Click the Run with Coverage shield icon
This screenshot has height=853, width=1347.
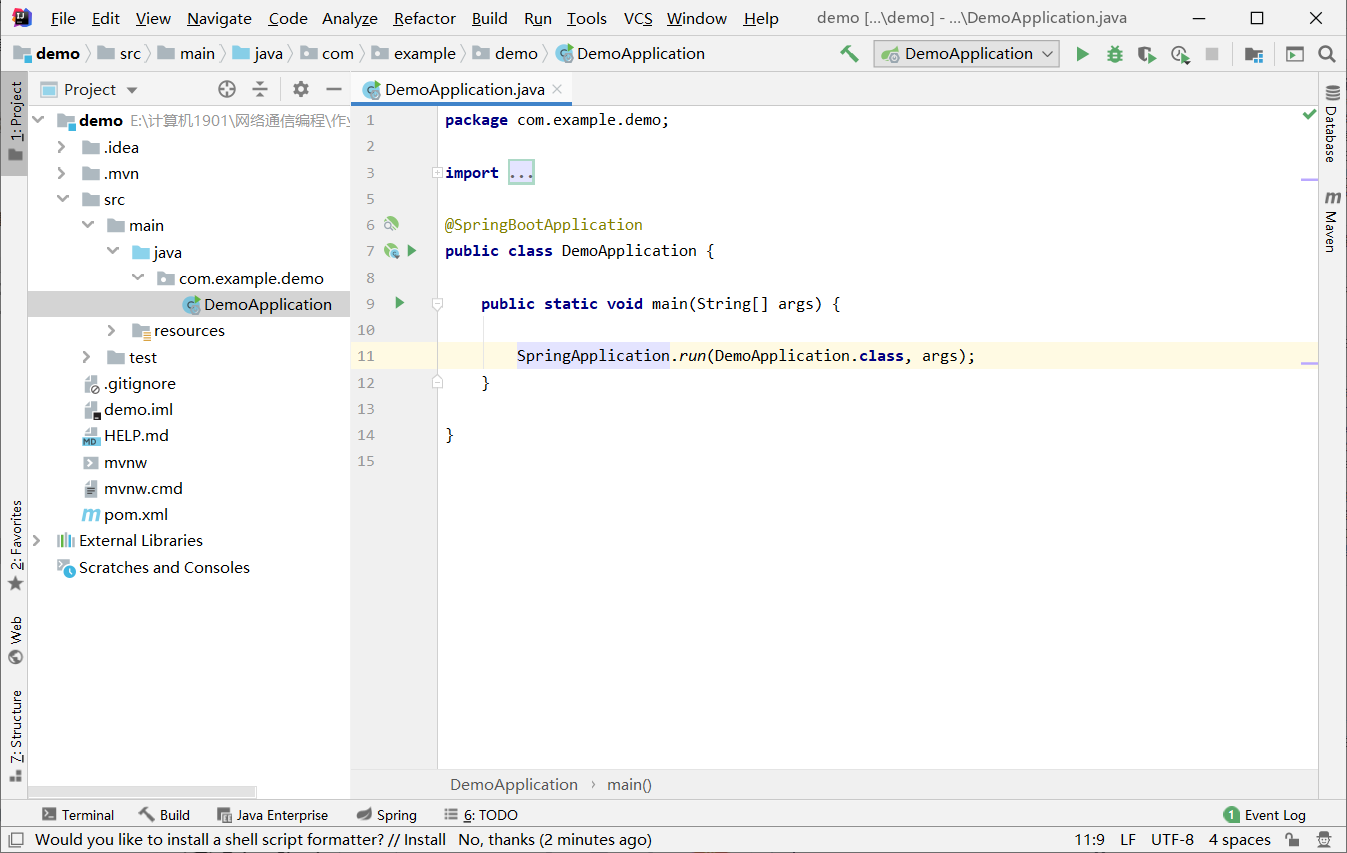(x=1147, y=54)
